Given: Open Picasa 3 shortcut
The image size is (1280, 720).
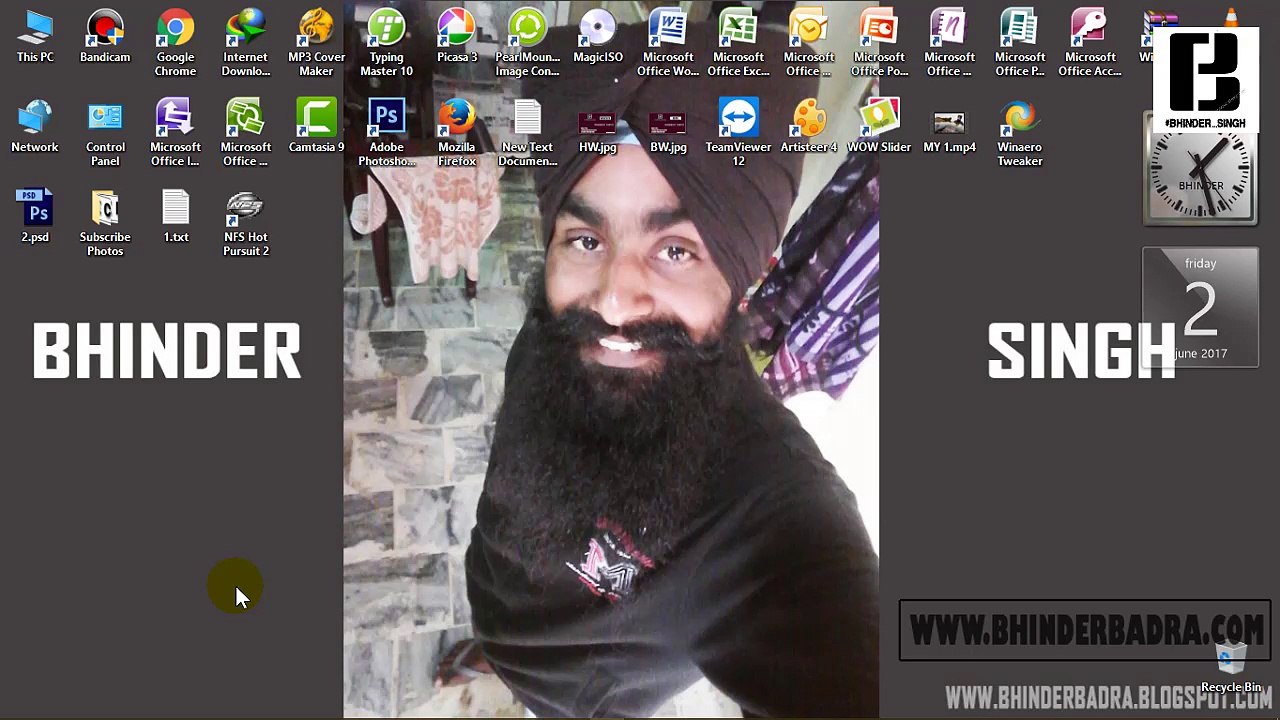Looking at the screenshot, I should pos(457,37).
